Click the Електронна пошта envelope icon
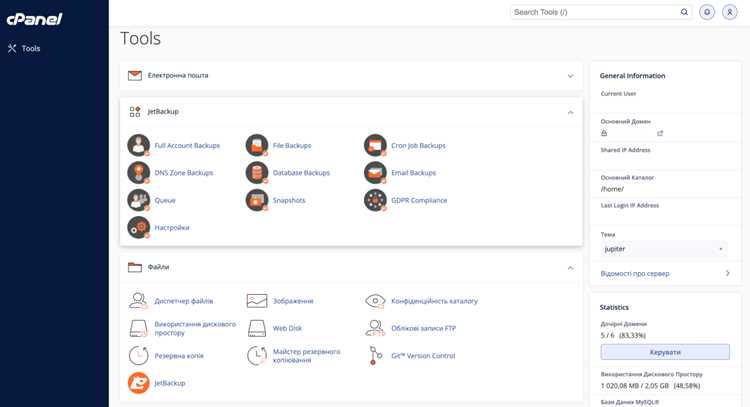This screenshot has width=750, height=407. [x=135, y=76]
